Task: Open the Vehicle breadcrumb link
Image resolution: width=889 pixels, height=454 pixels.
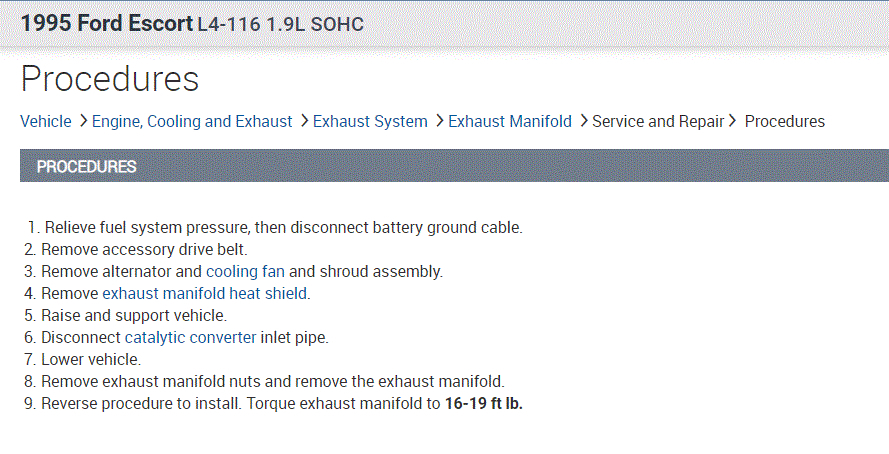Action: (x=46, y=121)
